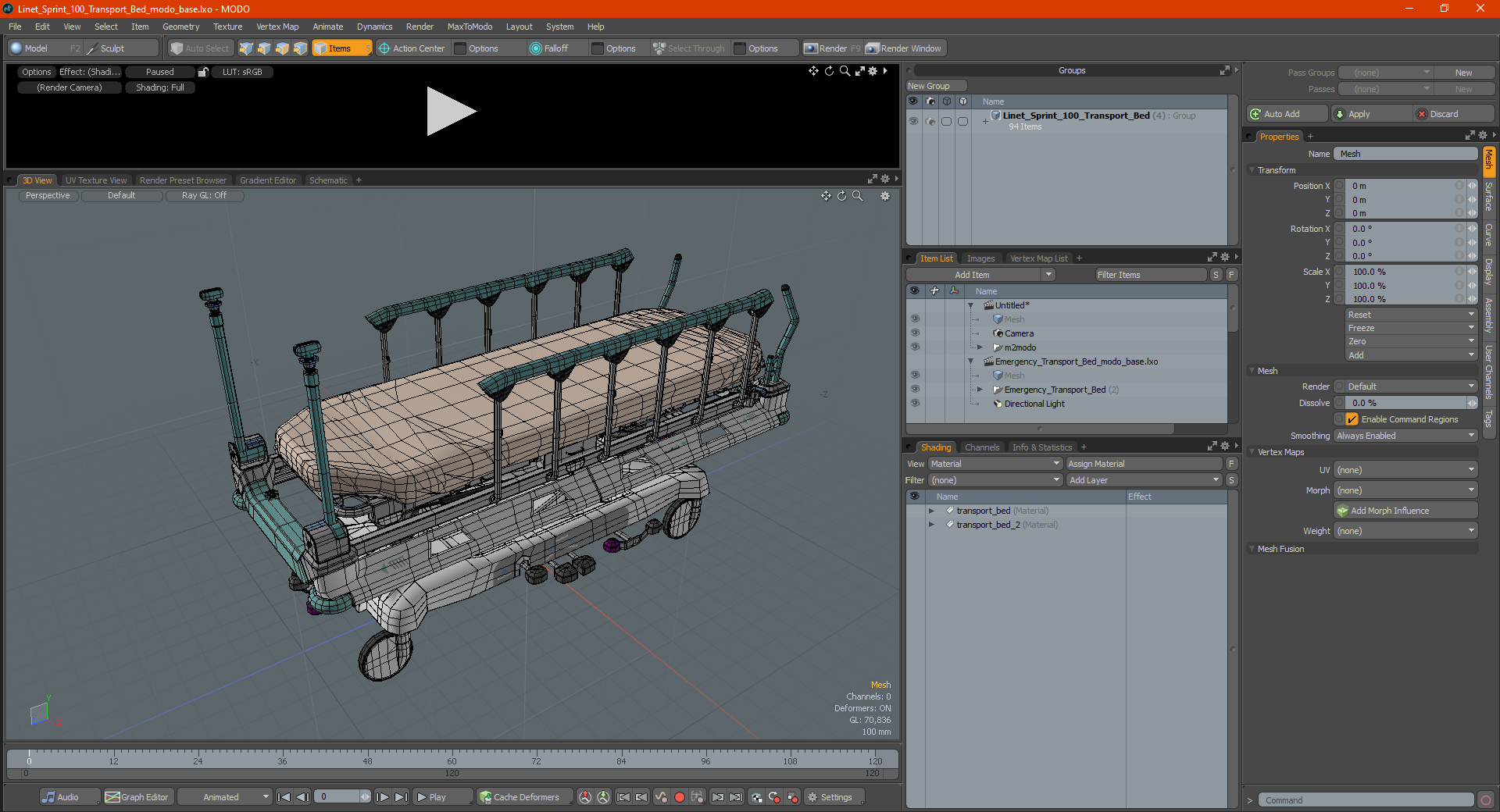The height and width of the screenshot is (812, 1500).
Task: Step to next frame
Action: pyautogui.click(x=382, y=797)
